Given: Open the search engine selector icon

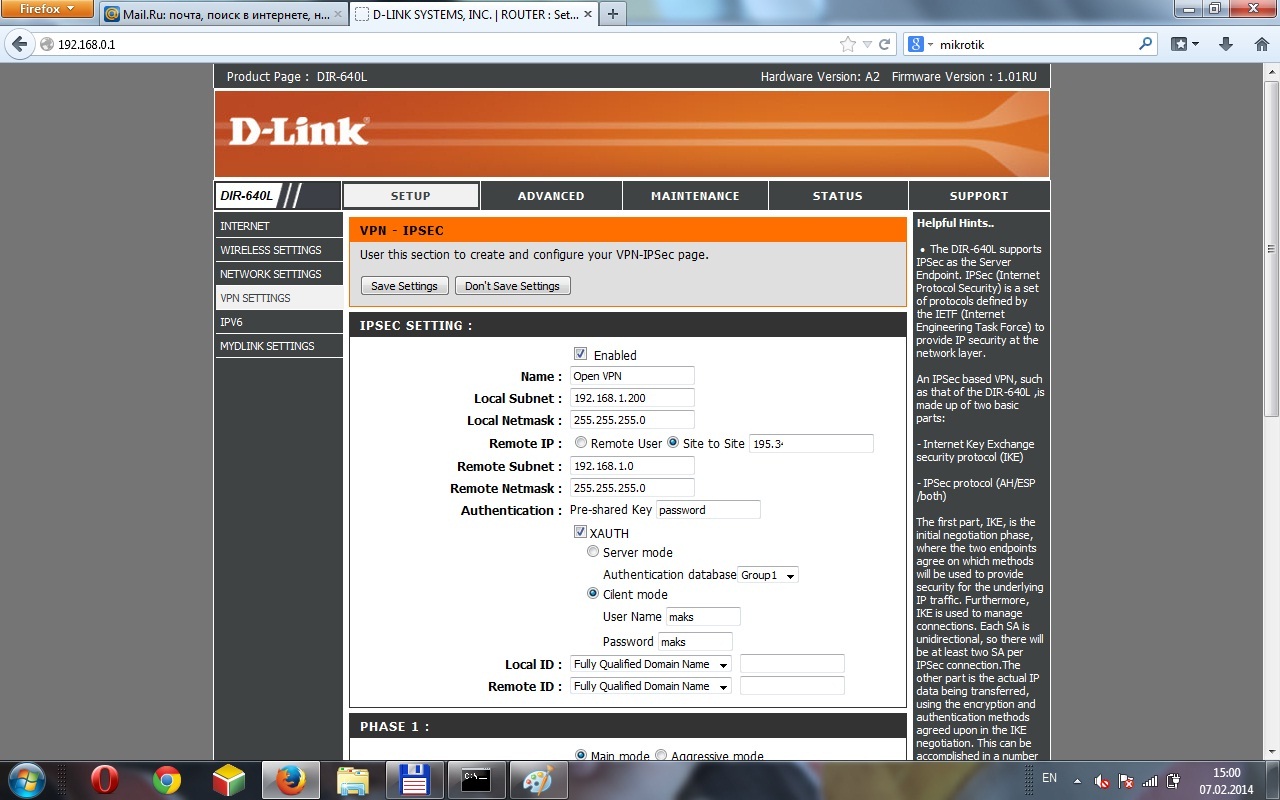Looking at the screenshot, I should [x=919, y=44].
